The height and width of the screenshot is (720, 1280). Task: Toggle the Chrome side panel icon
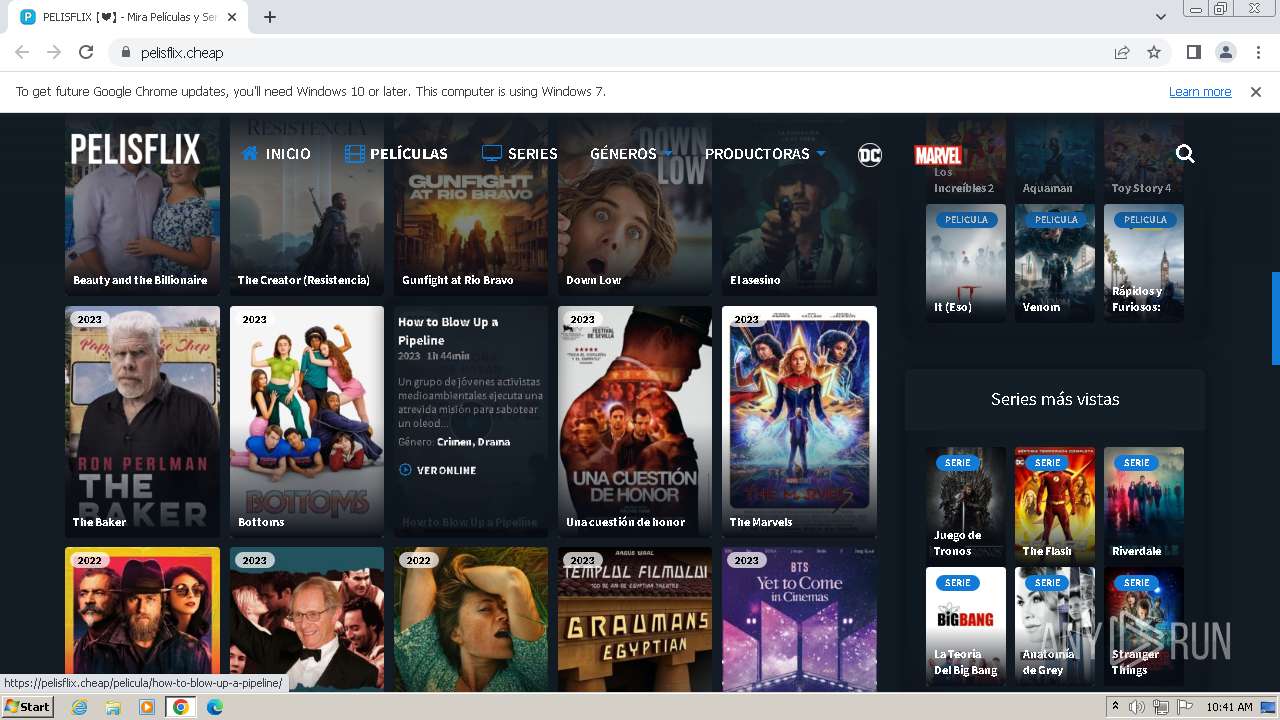tap(1193, 52)
